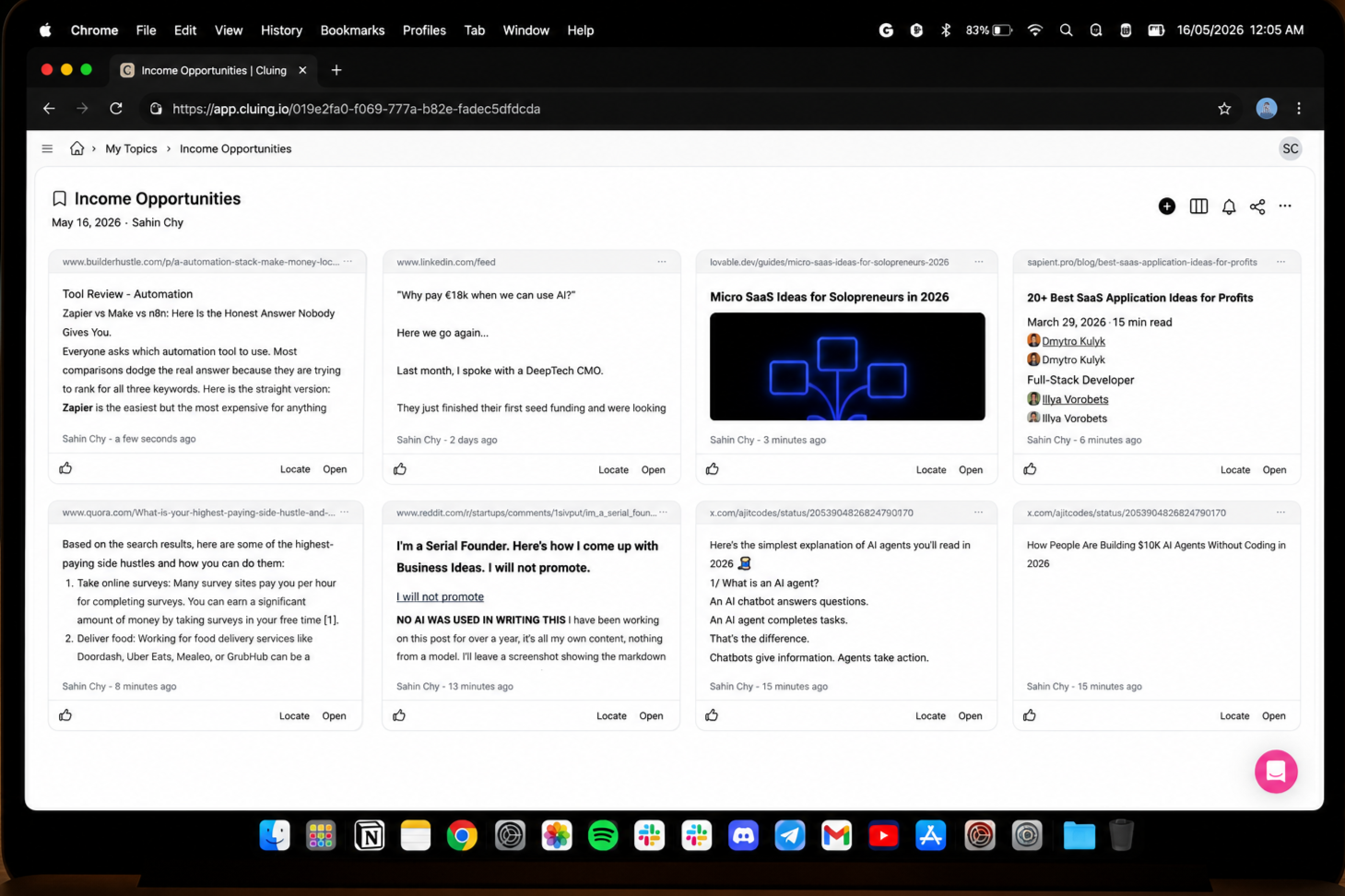Screen dimensions: 1345x896
Task: Open ellipsis menu on AI agents explanation card
Action: pyautogui.click(x=979, y=513)
